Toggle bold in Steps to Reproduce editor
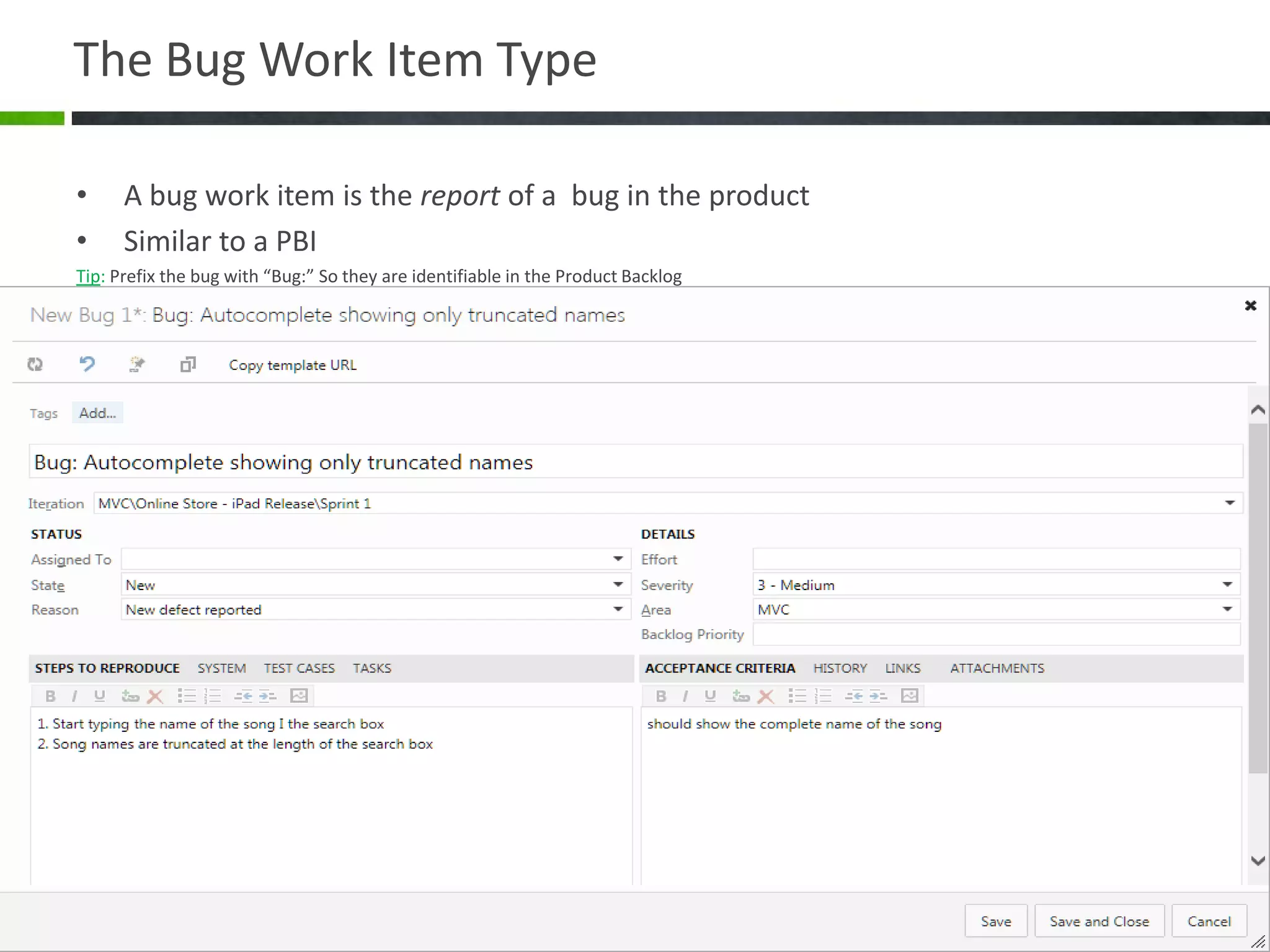This screenshot has width=1270, height=952. [x=50, y=696]
